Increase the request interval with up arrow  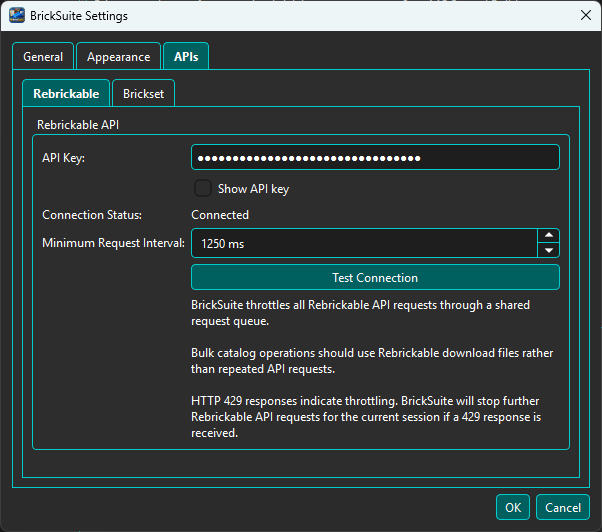point(549,235)
